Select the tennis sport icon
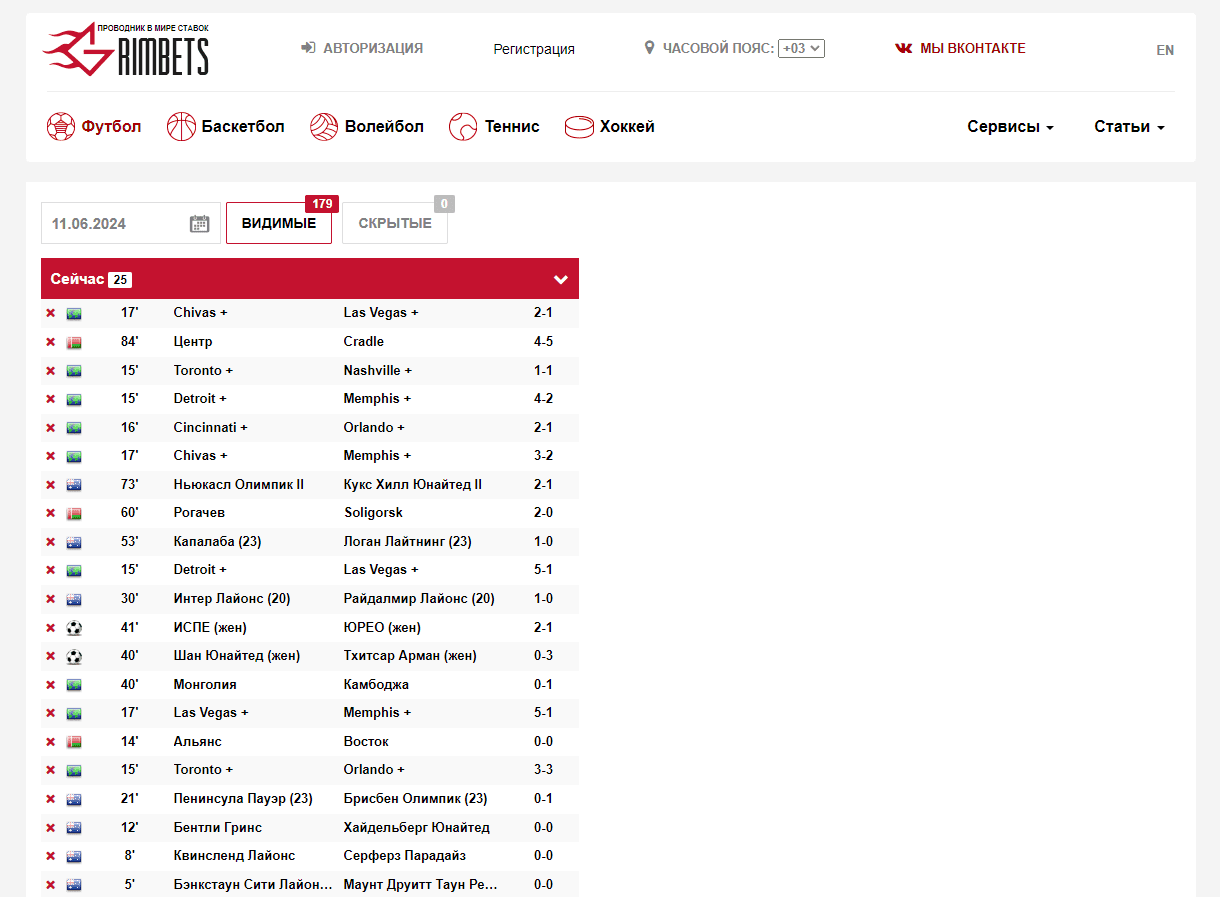 pos(463,127)
